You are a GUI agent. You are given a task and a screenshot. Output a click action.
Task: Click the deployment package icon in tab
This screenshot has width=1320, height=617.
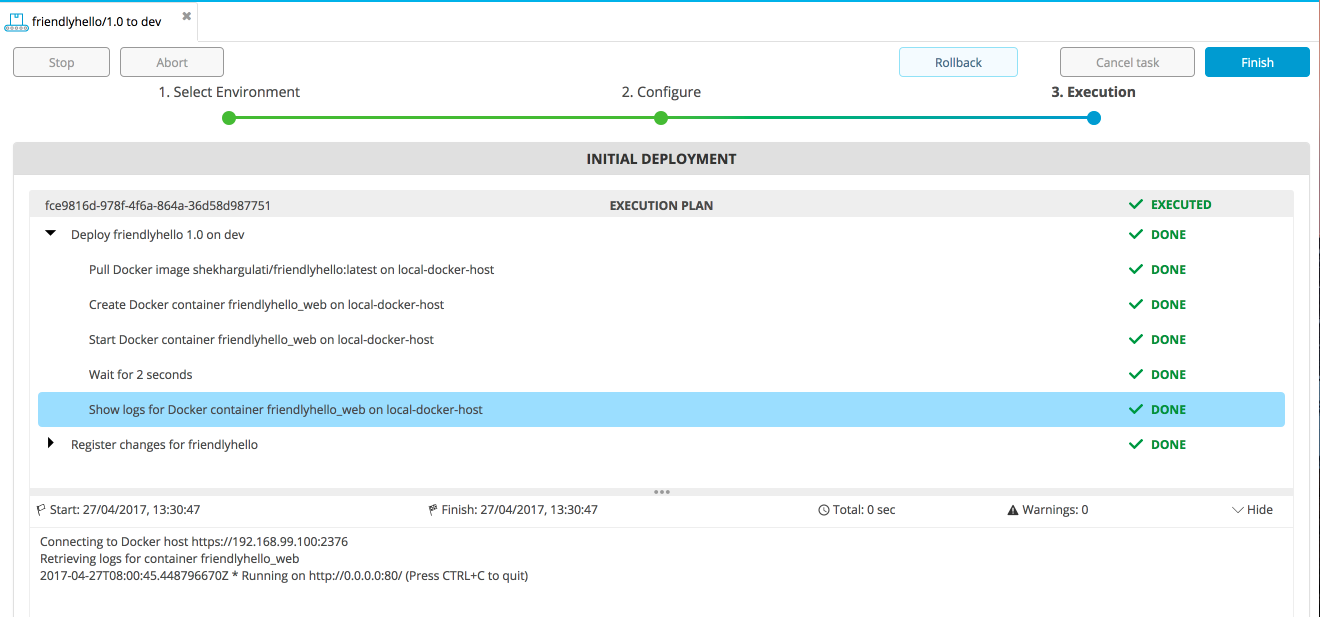tap(16, 21)
